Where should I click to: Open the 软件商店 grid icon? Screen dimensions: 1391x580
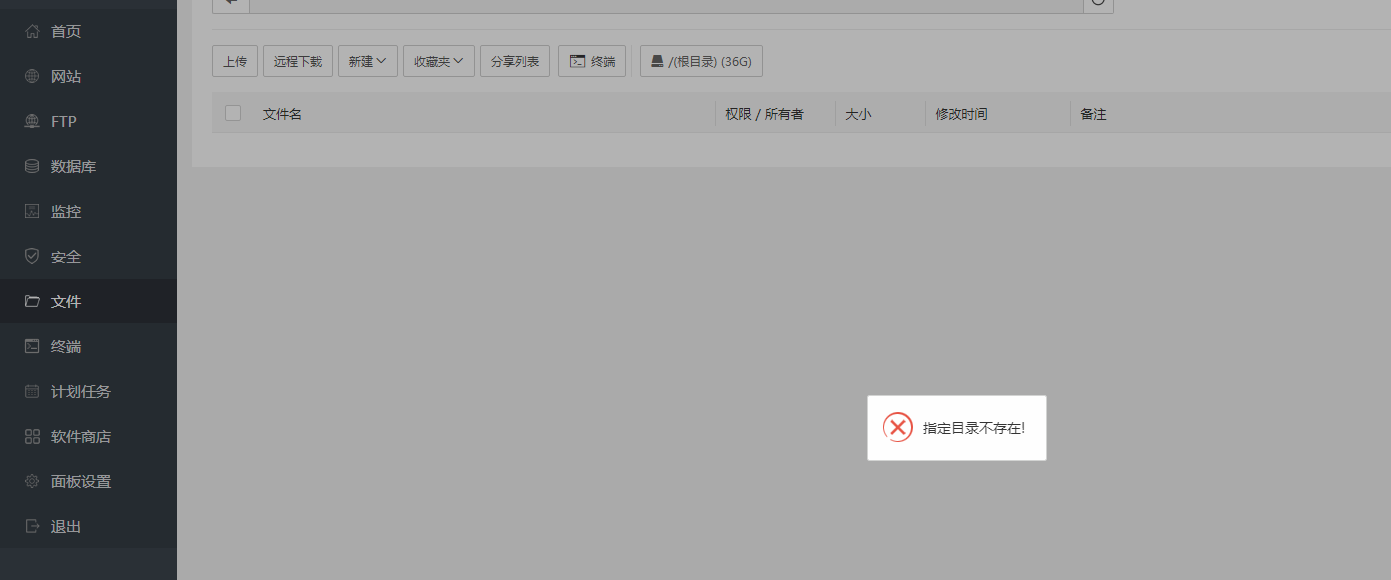click(x=32, y=436)
